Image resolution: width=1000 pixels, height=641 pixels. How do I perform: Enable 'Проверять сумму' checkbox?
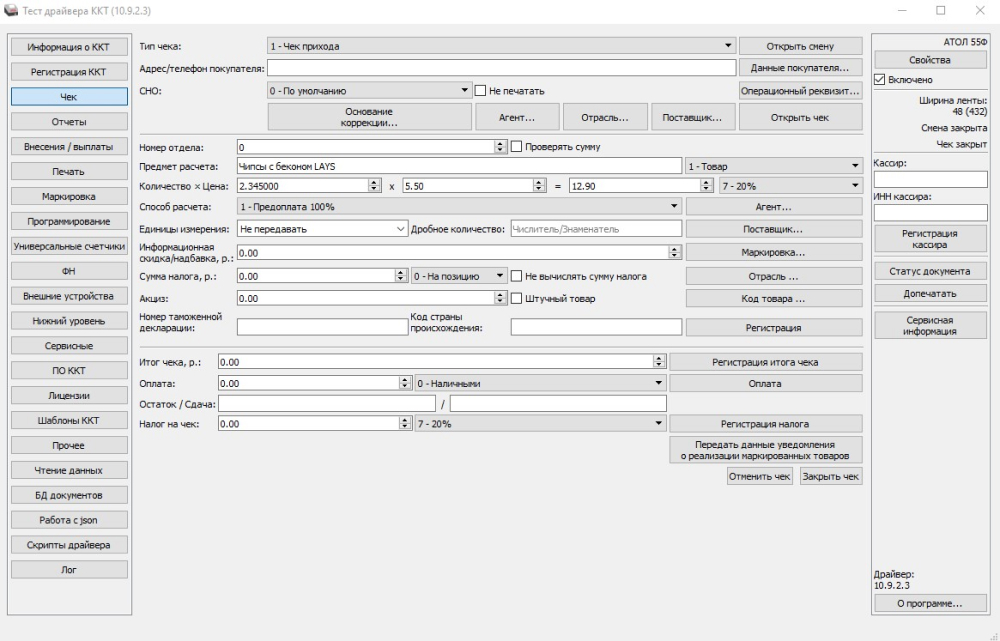click(517, 147)
